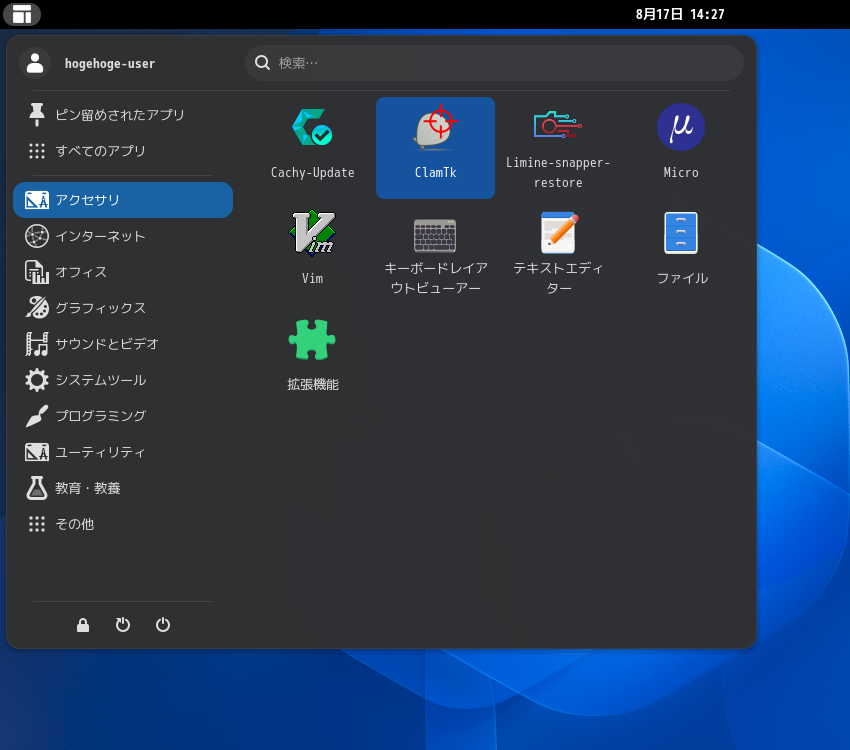This screenshot has width=850, height=750.
Task: Click the hogehoge-user avatar icon
Action: click(35, 63)
